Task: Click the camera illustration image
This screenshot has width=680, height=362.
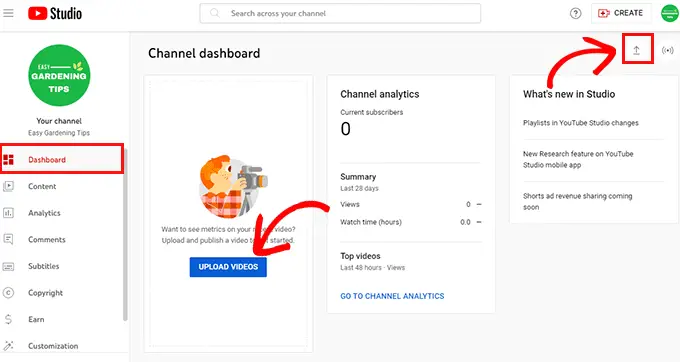Action: pos(233,186)
